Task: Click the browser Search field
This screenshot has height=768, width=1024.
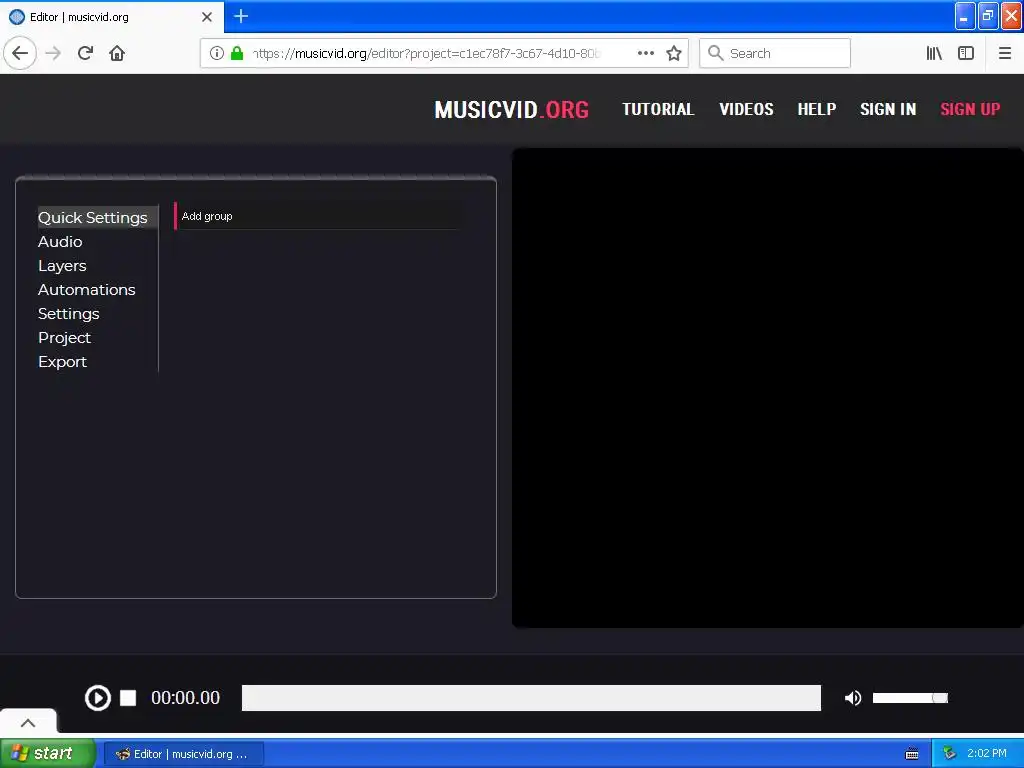Action: (x=775, y=53)
